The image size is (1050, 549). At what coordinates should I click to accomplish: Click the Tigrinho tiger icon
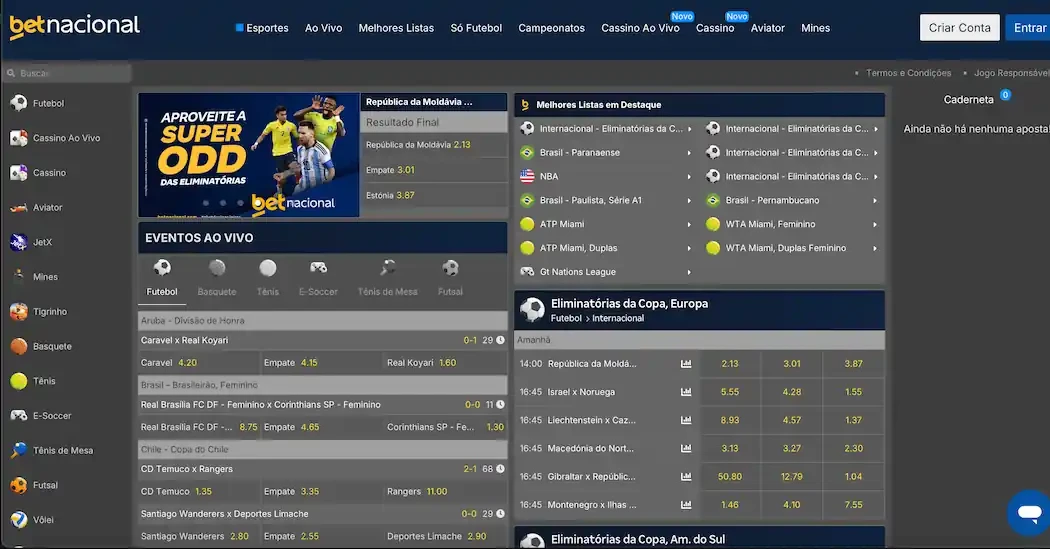tap(18, 312)
